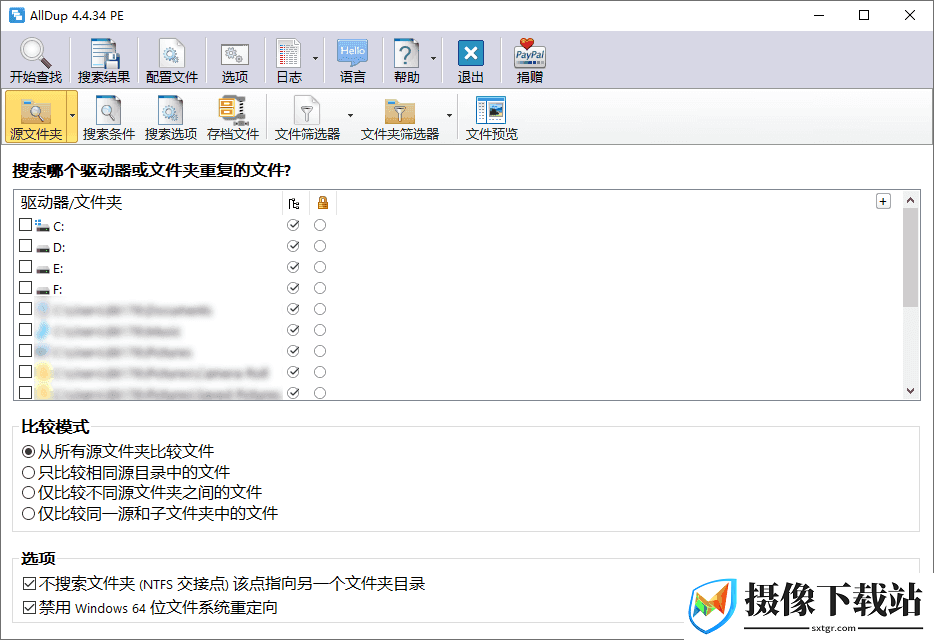Expand the 帮助 dropdown arrow

pyautogui.click(x=433, y=58)
